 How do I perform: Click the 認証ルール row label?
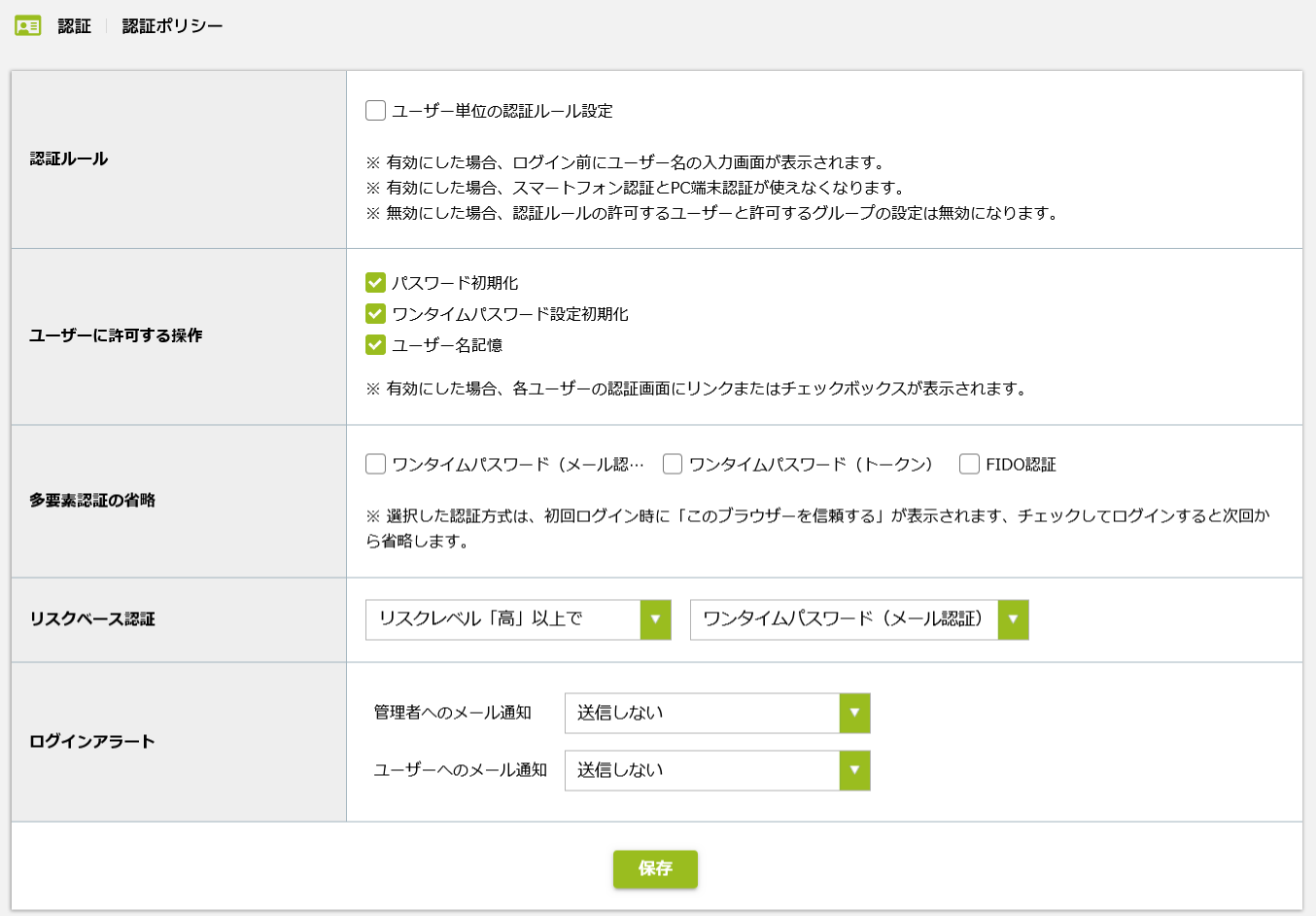(68, 159)
